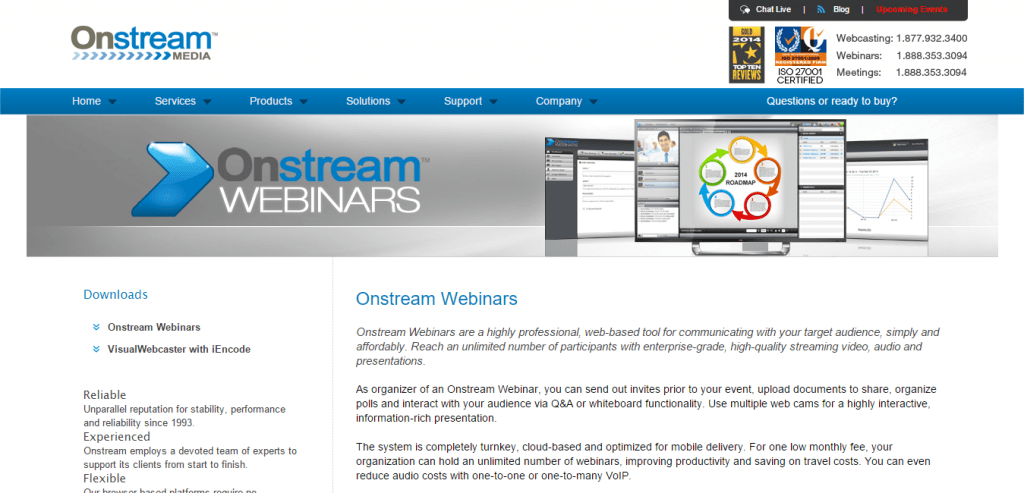Click the Onstream Webinars page heading

coord(436,299)
